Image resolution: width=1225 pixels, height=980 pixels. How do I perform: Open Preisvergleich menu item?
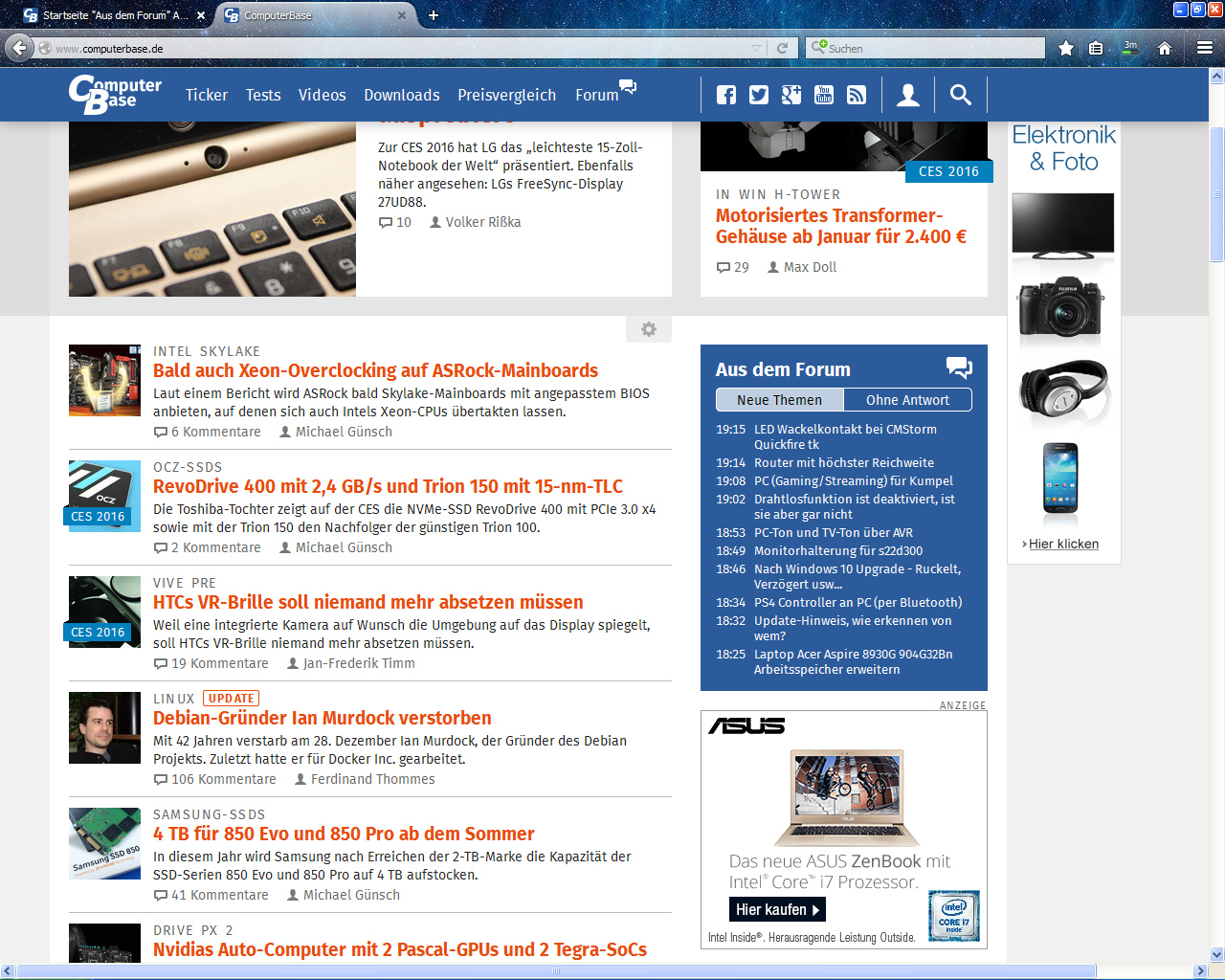pos(506,95)
